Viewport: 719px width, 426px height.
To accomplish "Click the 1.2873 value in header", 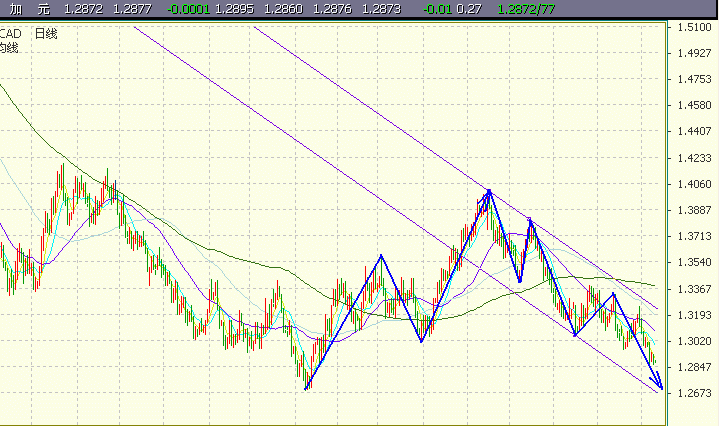I will click(382, 9).
